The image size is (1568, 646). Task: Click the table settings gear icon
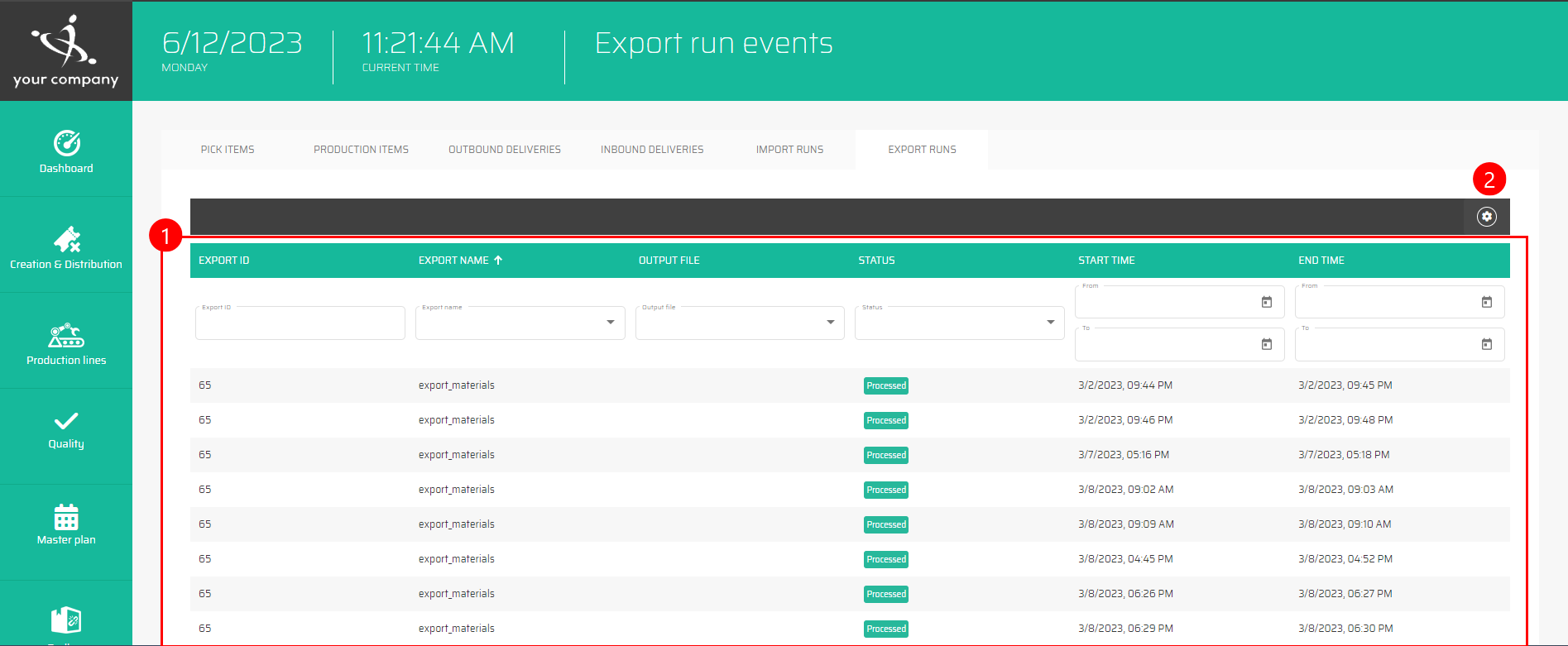1486,217
